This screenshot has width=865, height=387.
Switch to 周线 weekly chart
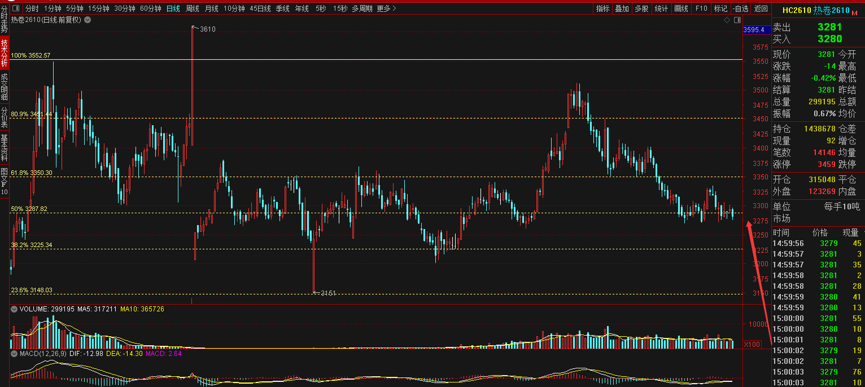point(193,8)
